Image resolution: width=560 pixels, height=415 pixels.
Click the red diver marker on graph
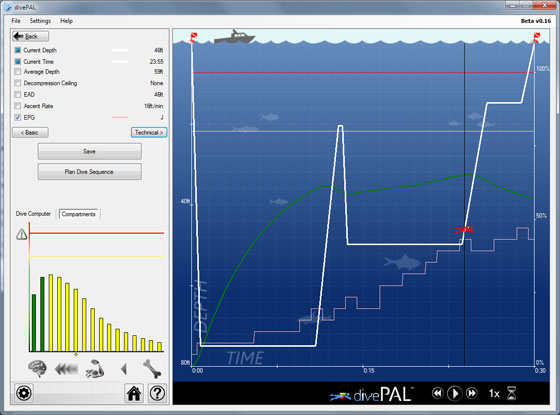[x=465, y=229]
